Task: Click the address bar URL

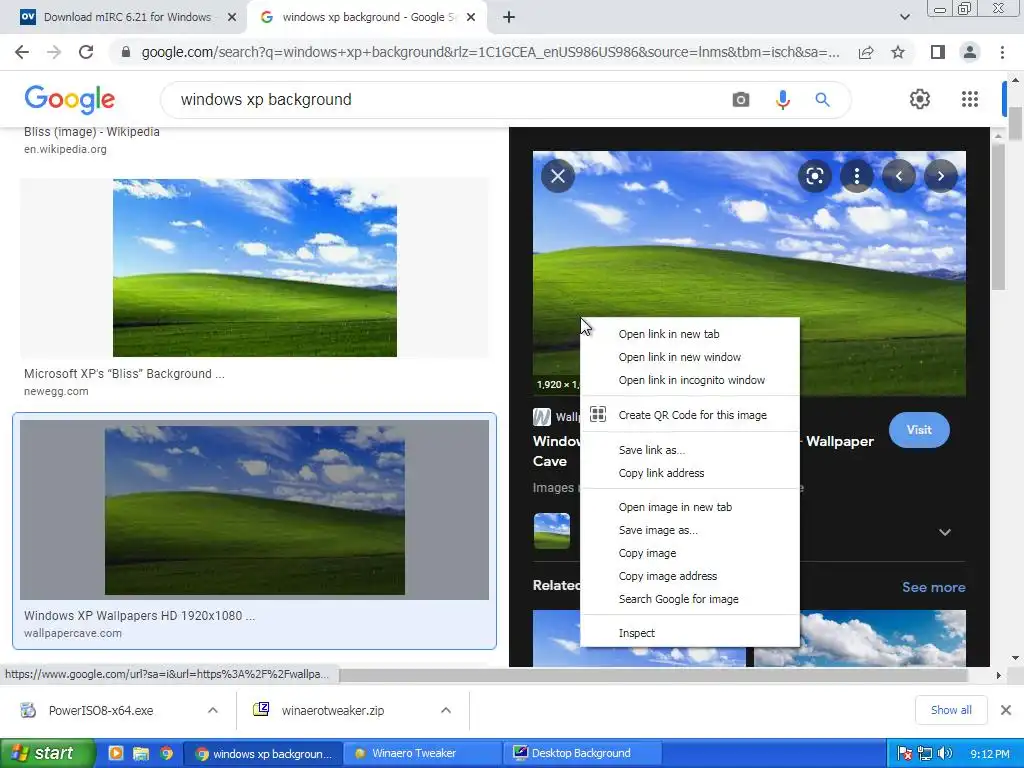Action: (x=491, y=52)
